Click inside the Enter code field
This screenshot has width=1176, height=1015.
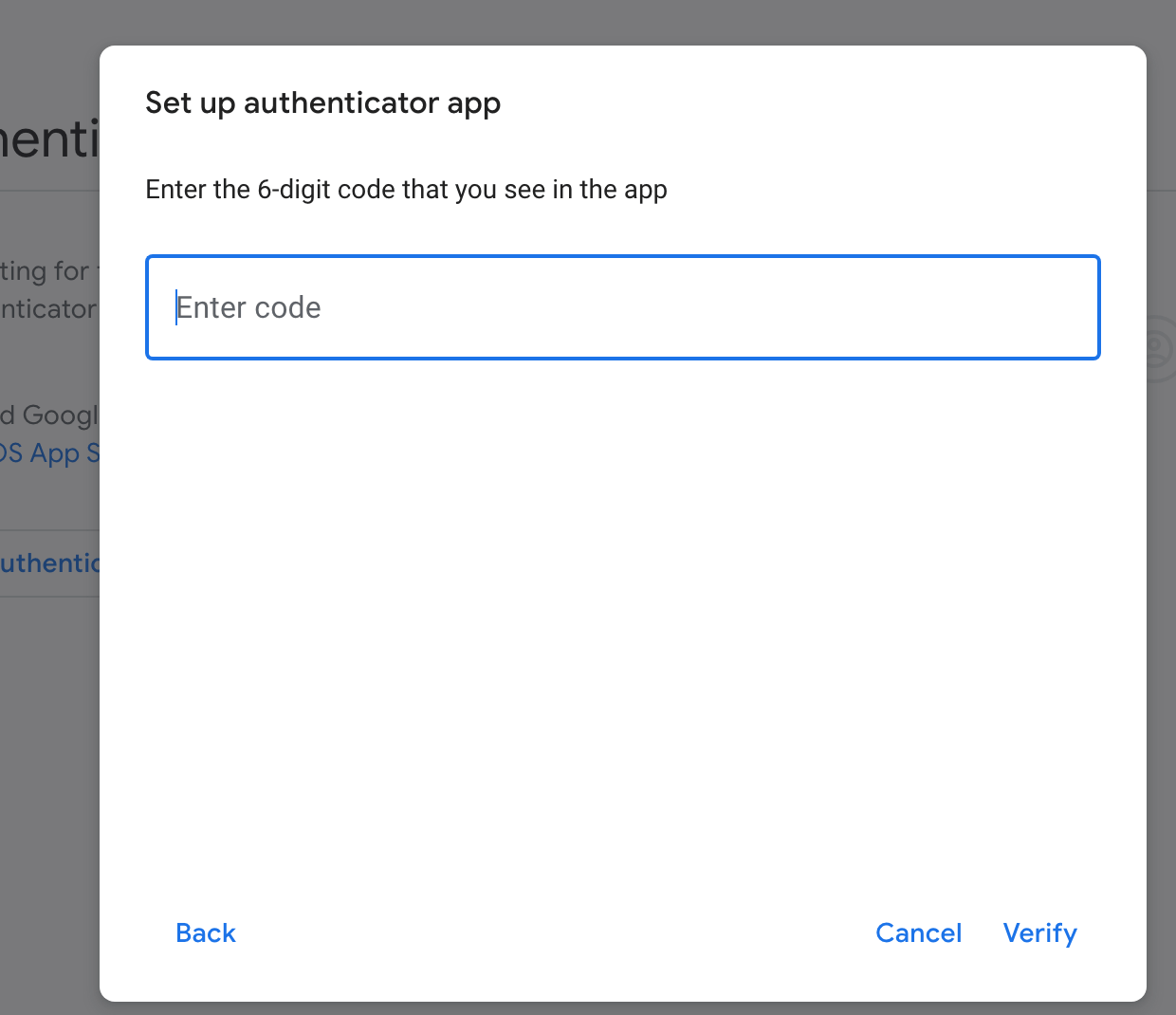pyautogui.click(x=622, y=307)
